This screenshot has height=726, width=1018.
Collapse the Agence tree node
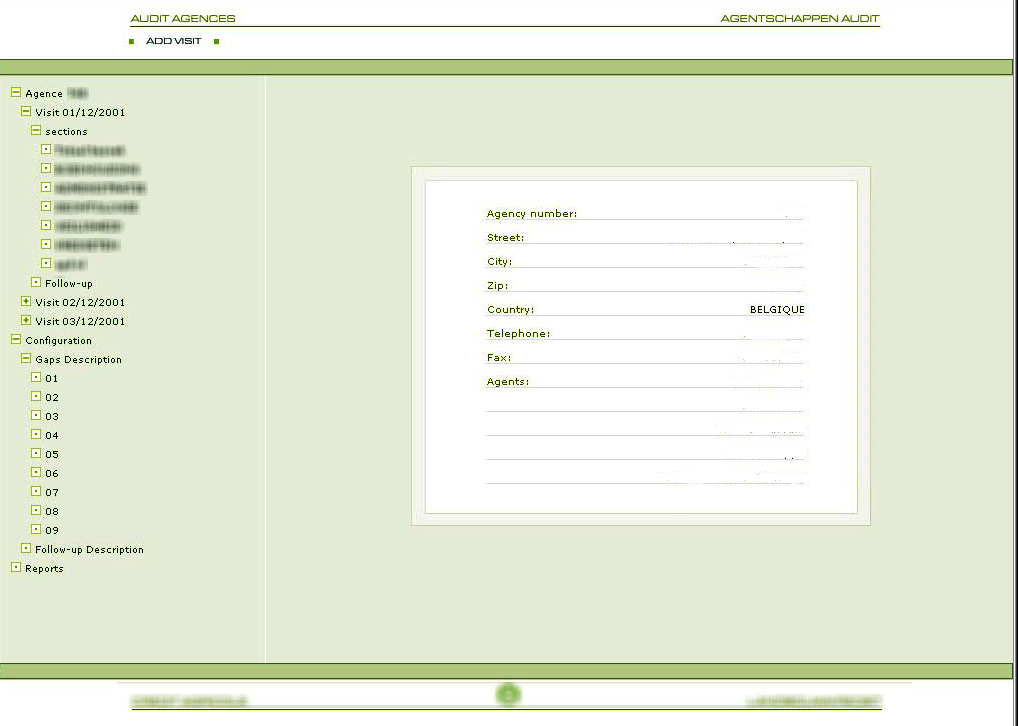[x=16, y=93]
